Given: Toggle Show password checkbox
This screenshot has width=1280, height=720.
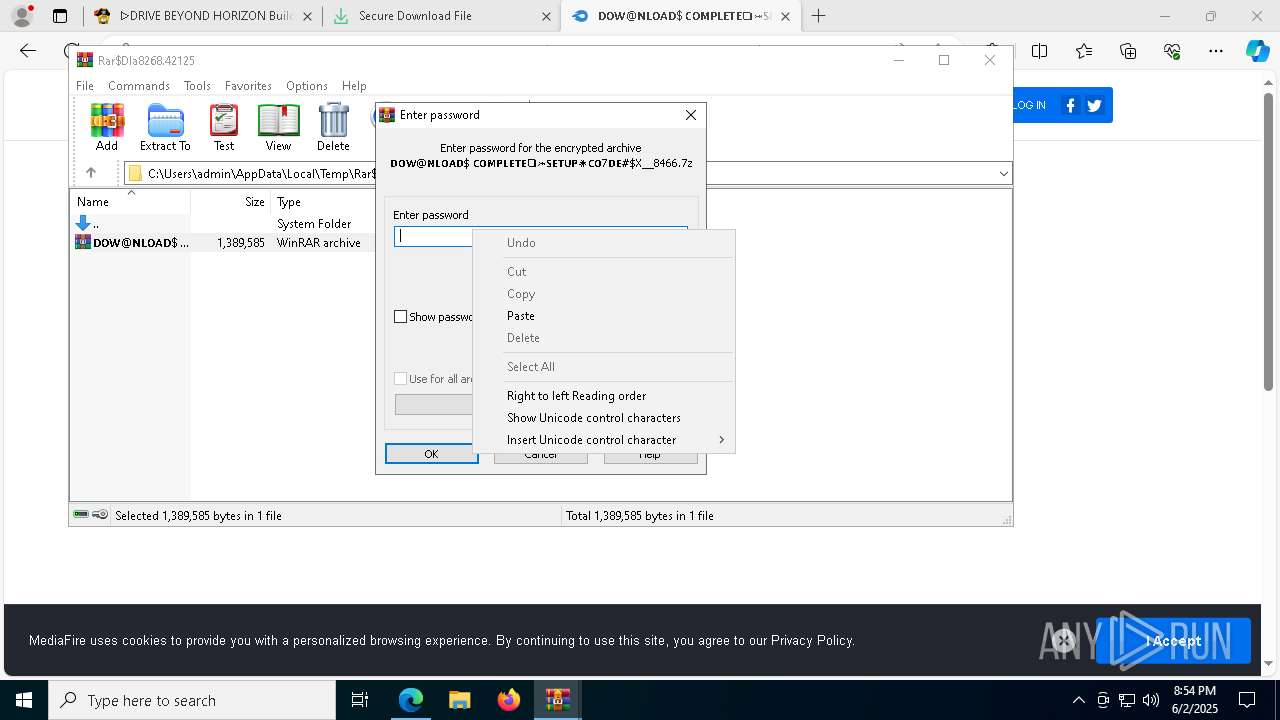Looking at the screenshot, I should pos(401,317).
